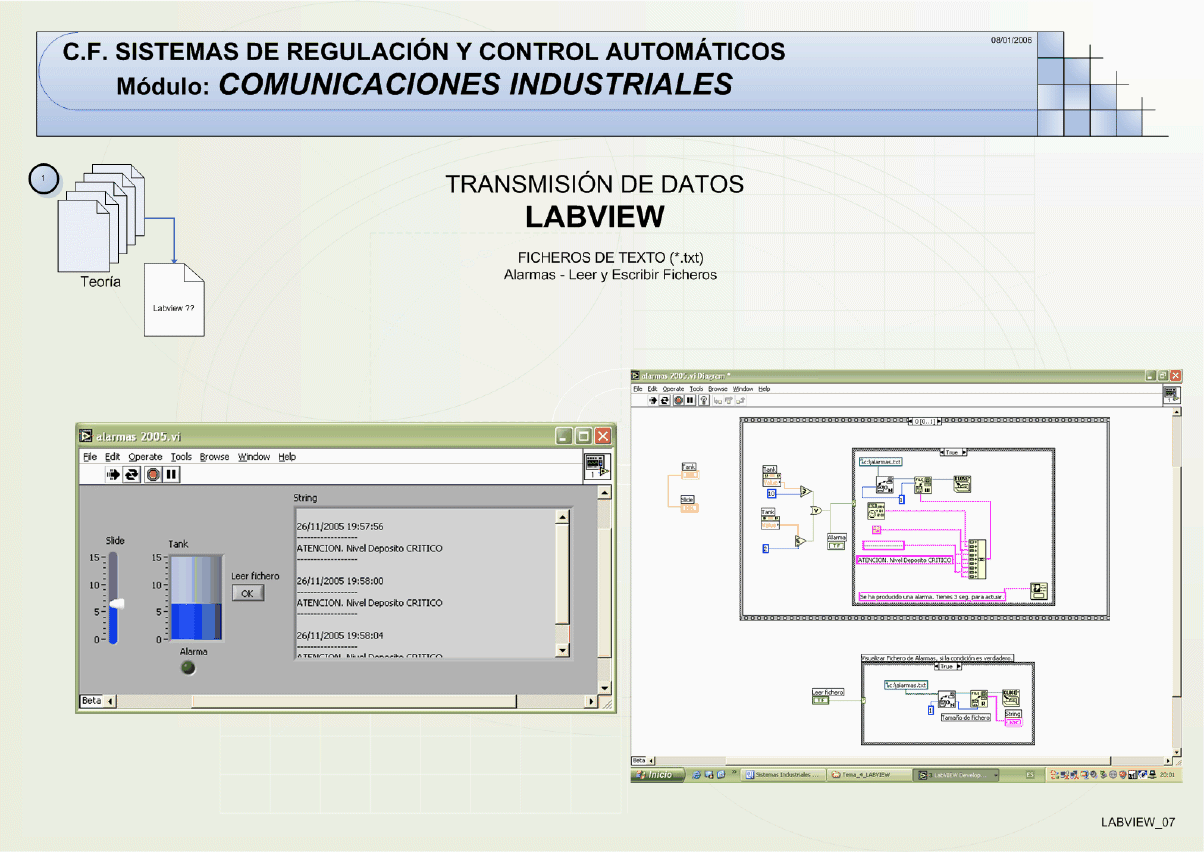This screenshot has height=852, width=1204.
Task: Open Edit menu in Diagram window
Action: pyautogui.click(x=652, y=389)
